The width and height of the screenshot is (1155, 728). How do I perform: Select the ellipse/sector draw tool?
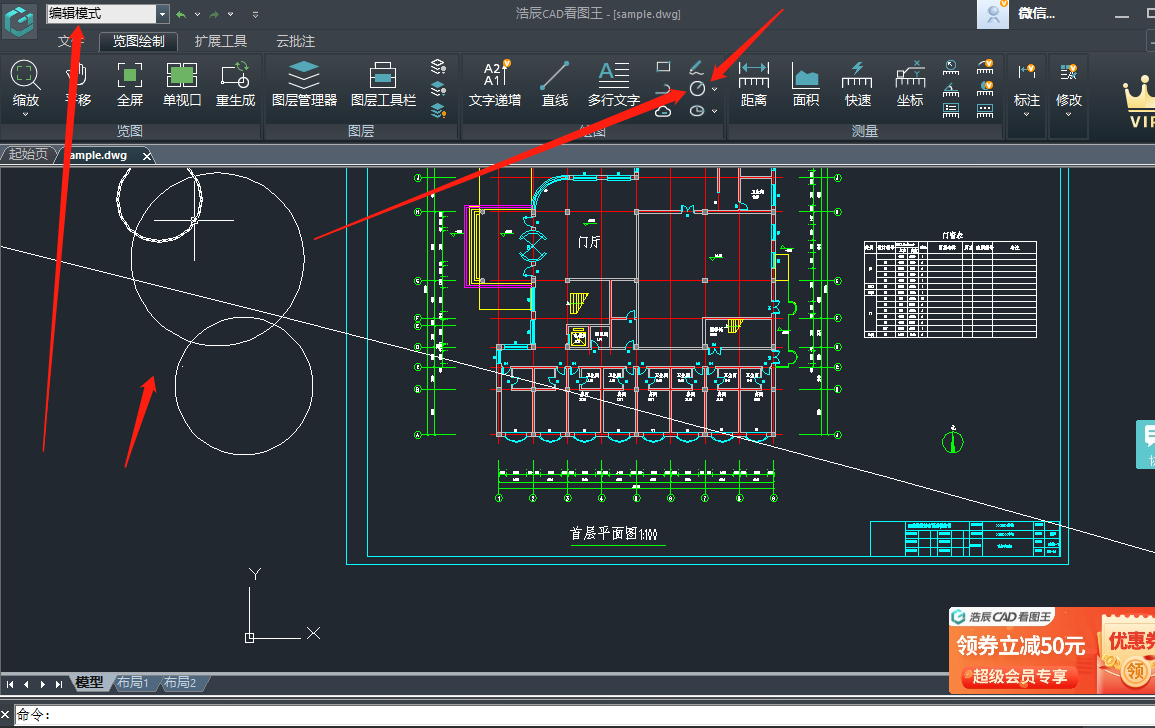(697, 111)
